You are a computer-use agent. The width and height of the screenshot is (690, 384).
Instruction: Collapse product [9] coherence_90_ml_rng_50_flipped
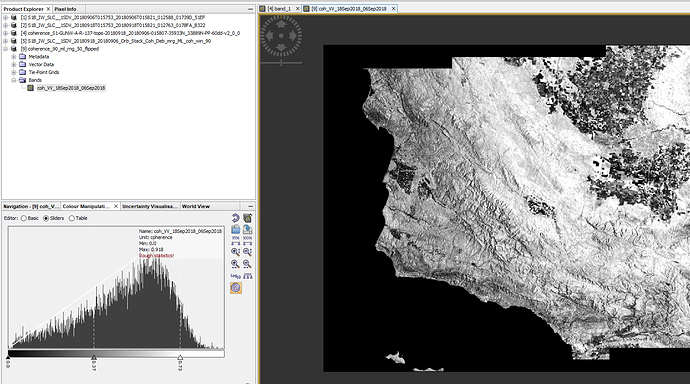[6, 49]
